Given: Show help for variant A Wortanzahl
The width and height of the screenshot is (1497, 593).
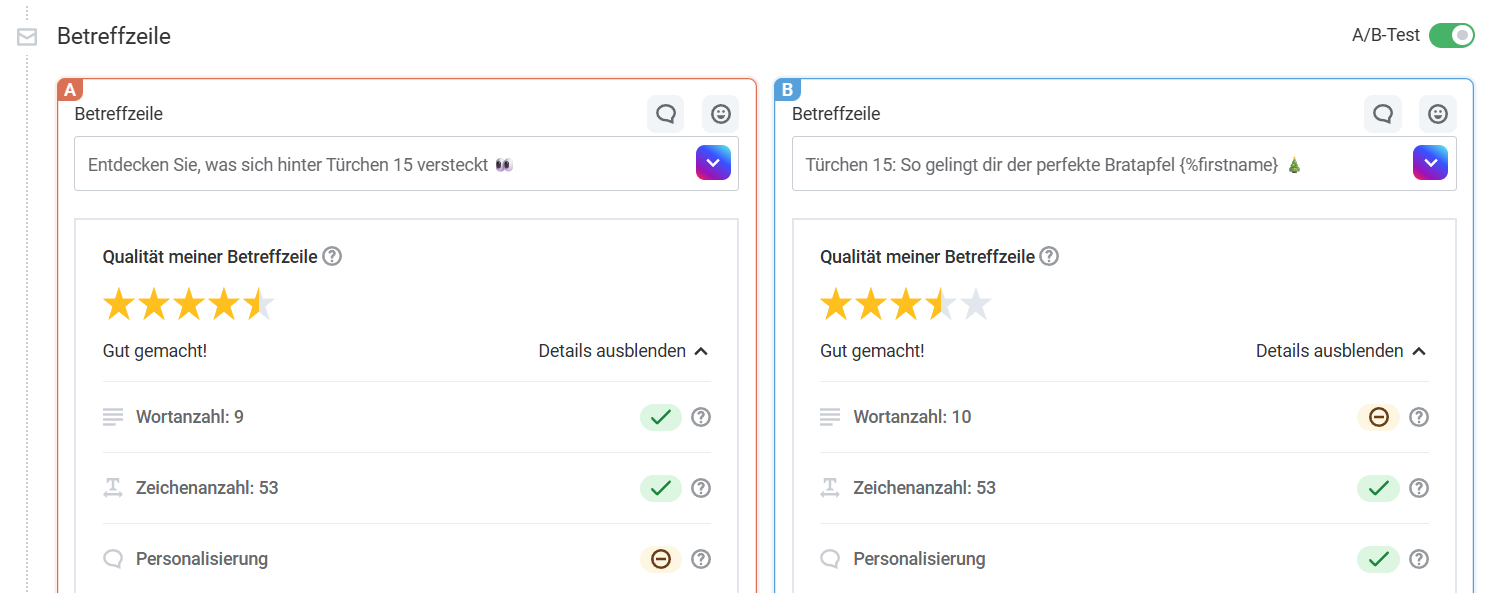Looking at the screenshot, I should 701,417.
